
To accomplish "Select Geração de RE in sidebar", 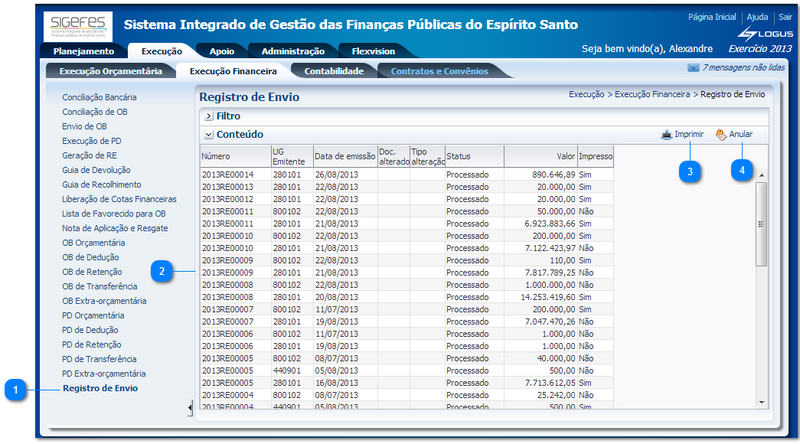I will (89, 155).
